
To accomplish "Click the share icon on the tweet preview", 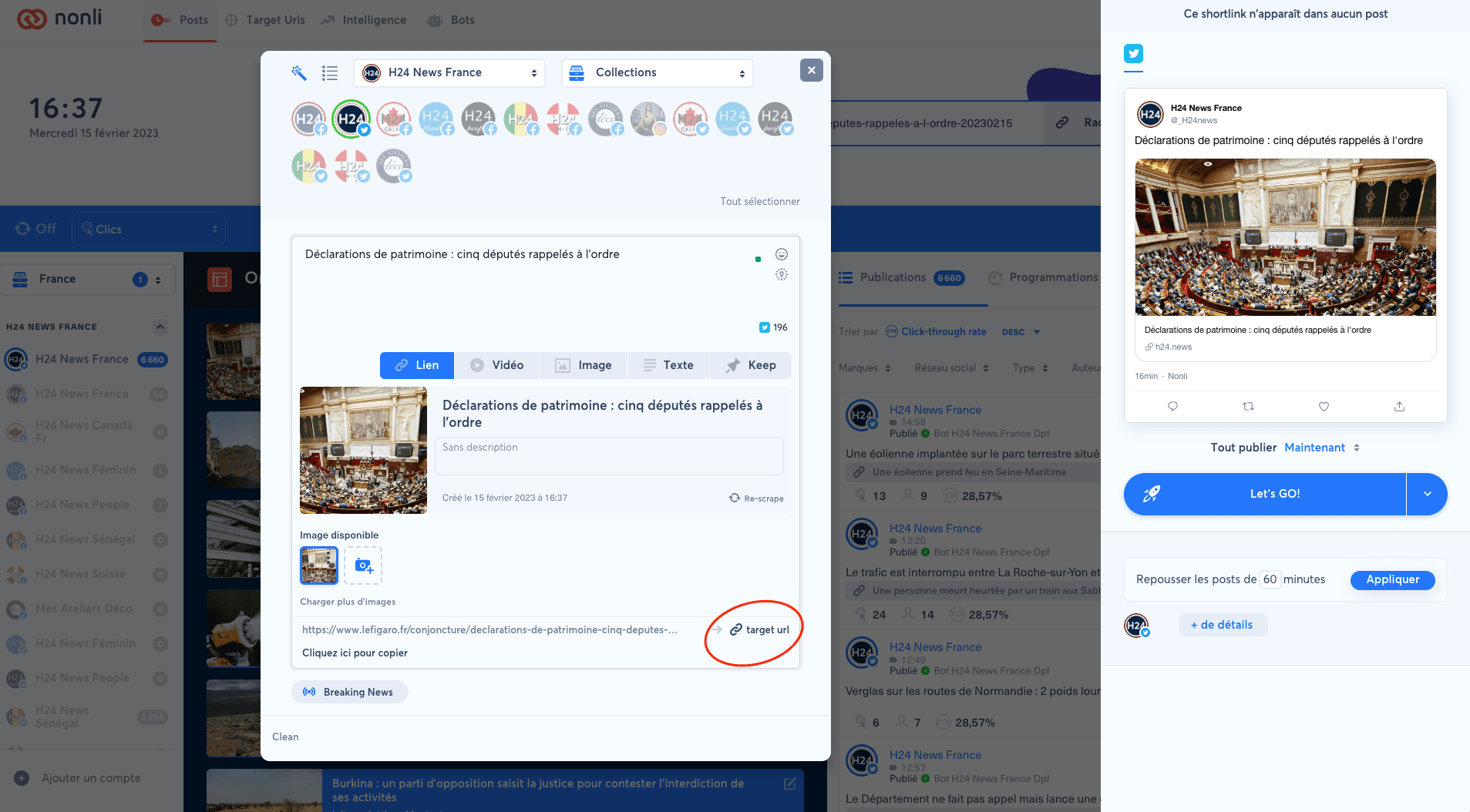I will (1399, 406).
